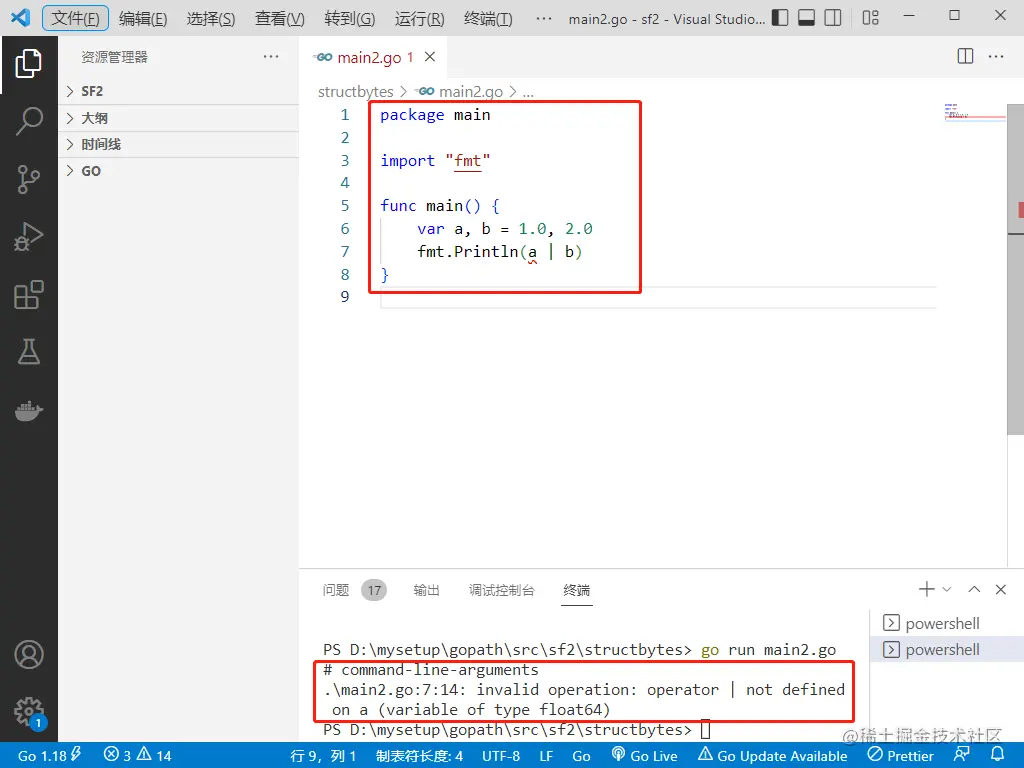Select Go language mode in status bar
The height and width of the screenshot is (768, 1024).
coord(581,756)
